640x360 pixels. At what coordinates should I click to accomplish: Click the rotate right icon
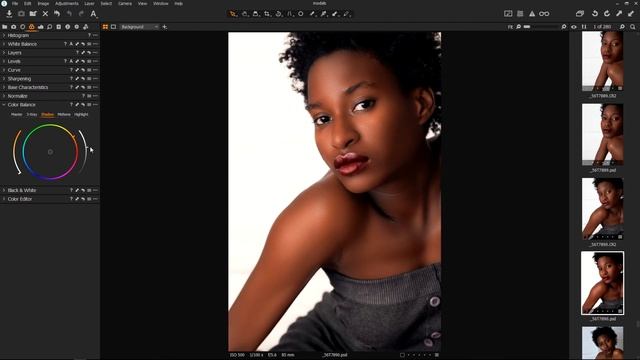[x=607, y=14]
